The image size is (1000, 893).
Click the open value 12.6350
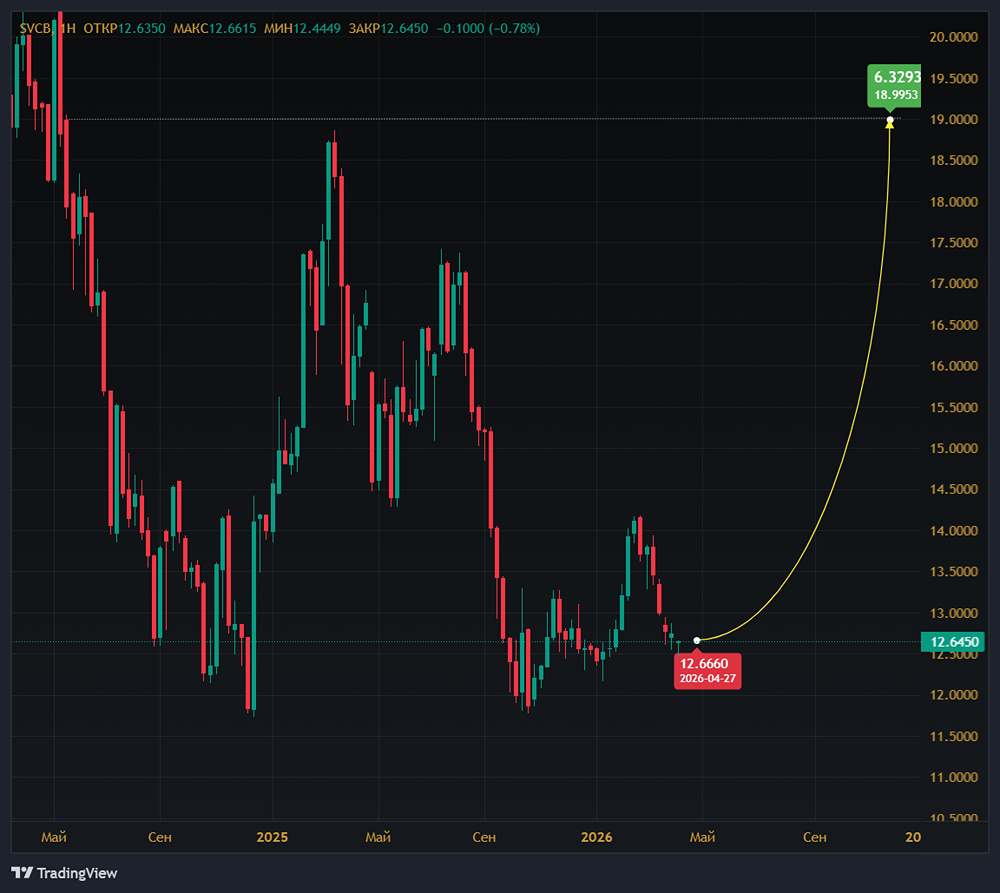142,29
